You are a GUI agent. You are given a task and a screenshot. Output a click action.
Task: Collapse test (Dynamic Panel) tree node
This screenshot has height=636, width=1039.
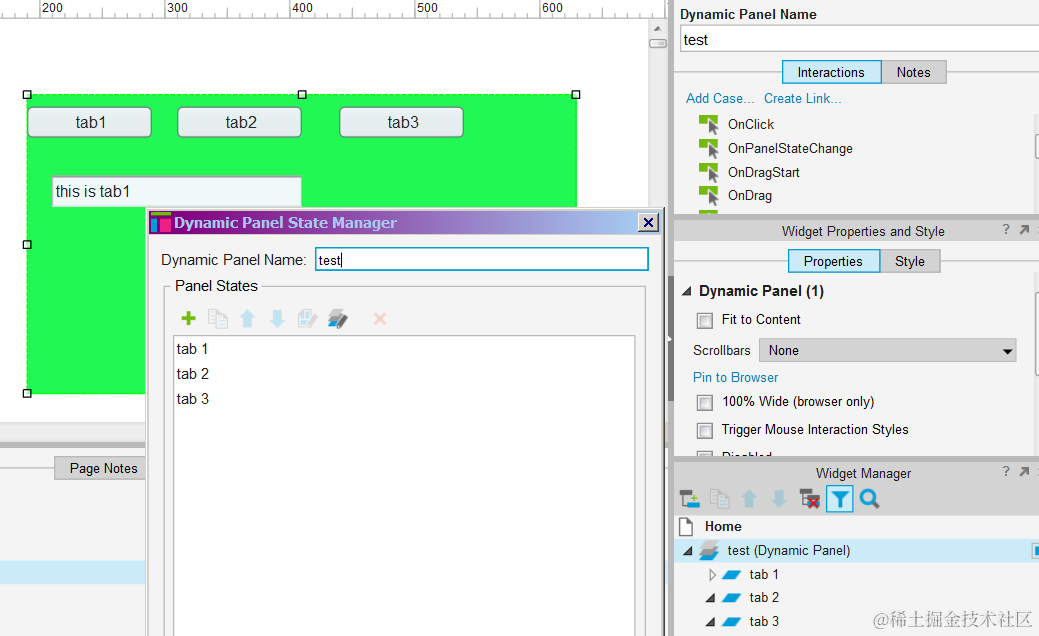688,551
